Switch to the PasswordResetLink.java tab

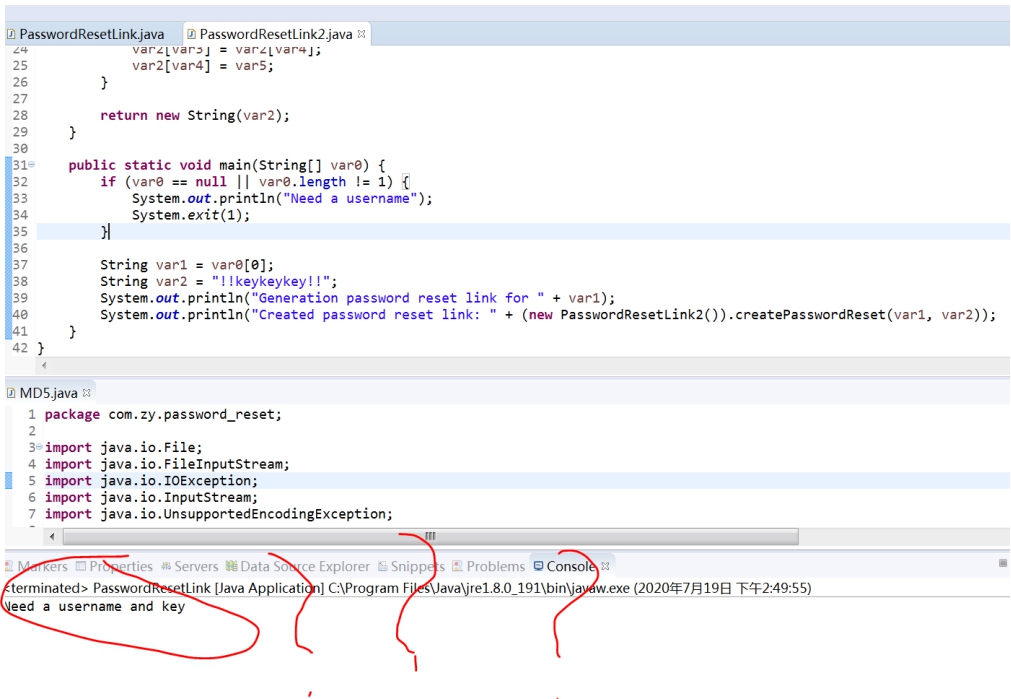click(92, 34)
